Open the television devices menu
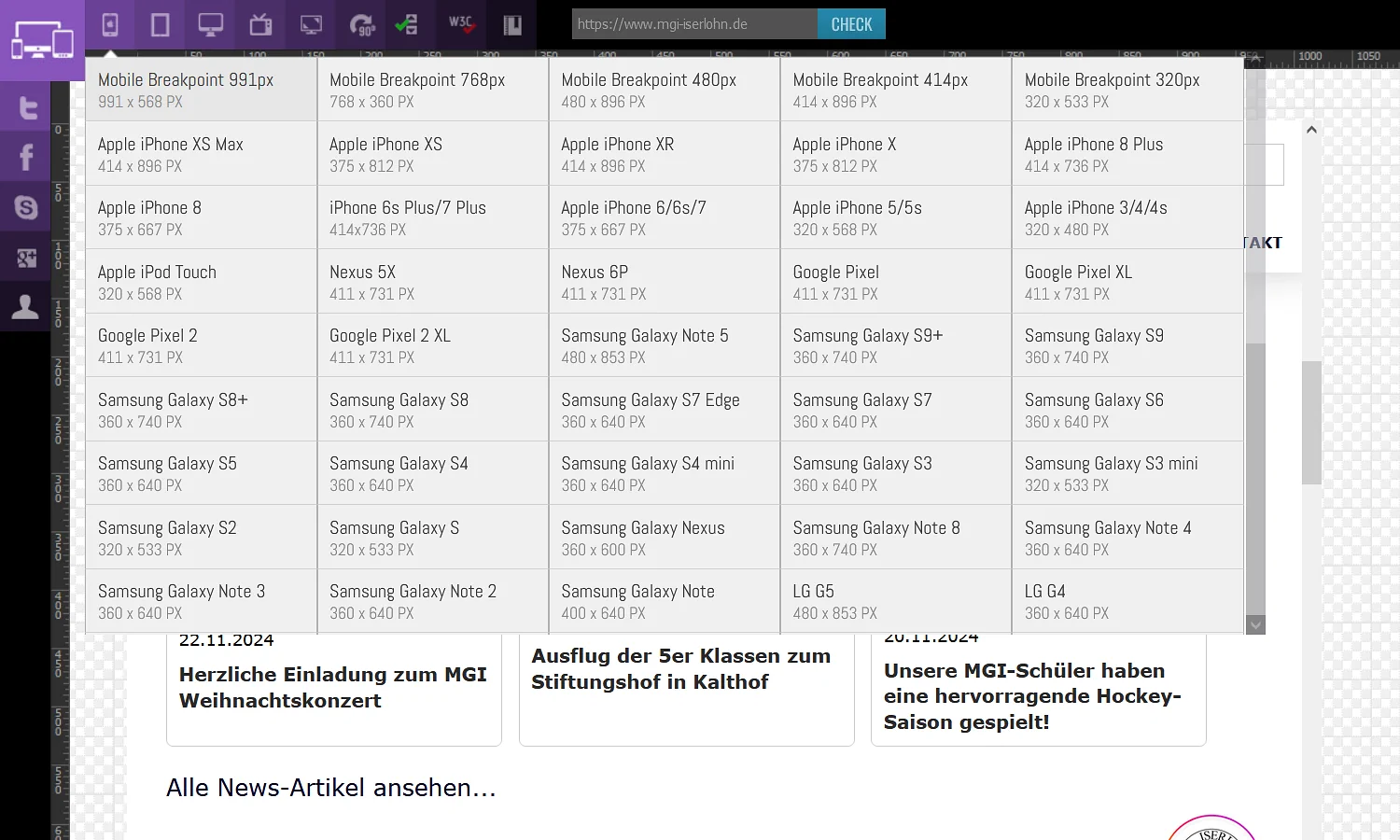Screen dimensions: 1400x840 (261, 24)
